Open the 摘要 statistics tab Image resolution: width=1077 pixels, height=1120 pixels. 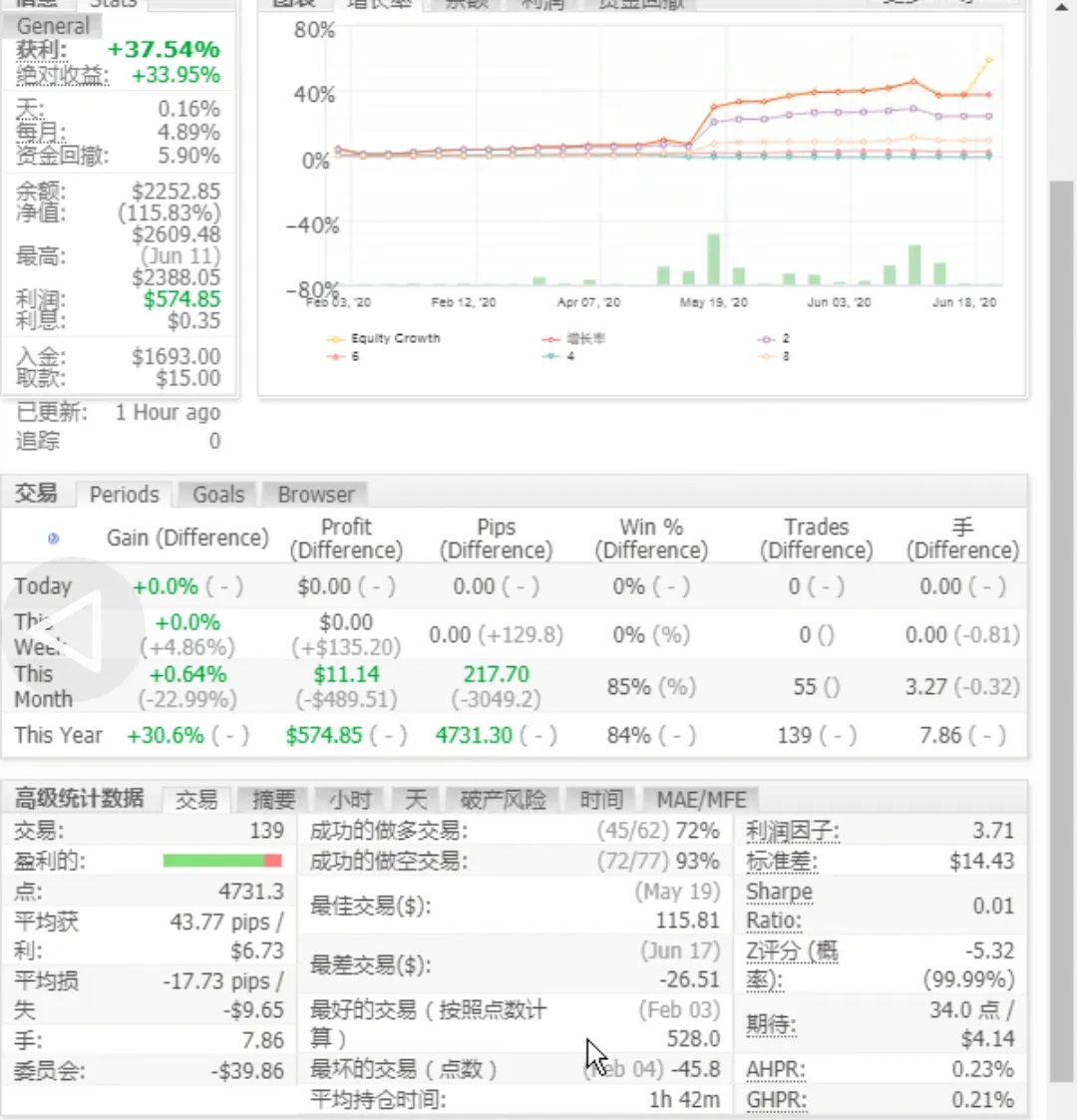[273, 799]
